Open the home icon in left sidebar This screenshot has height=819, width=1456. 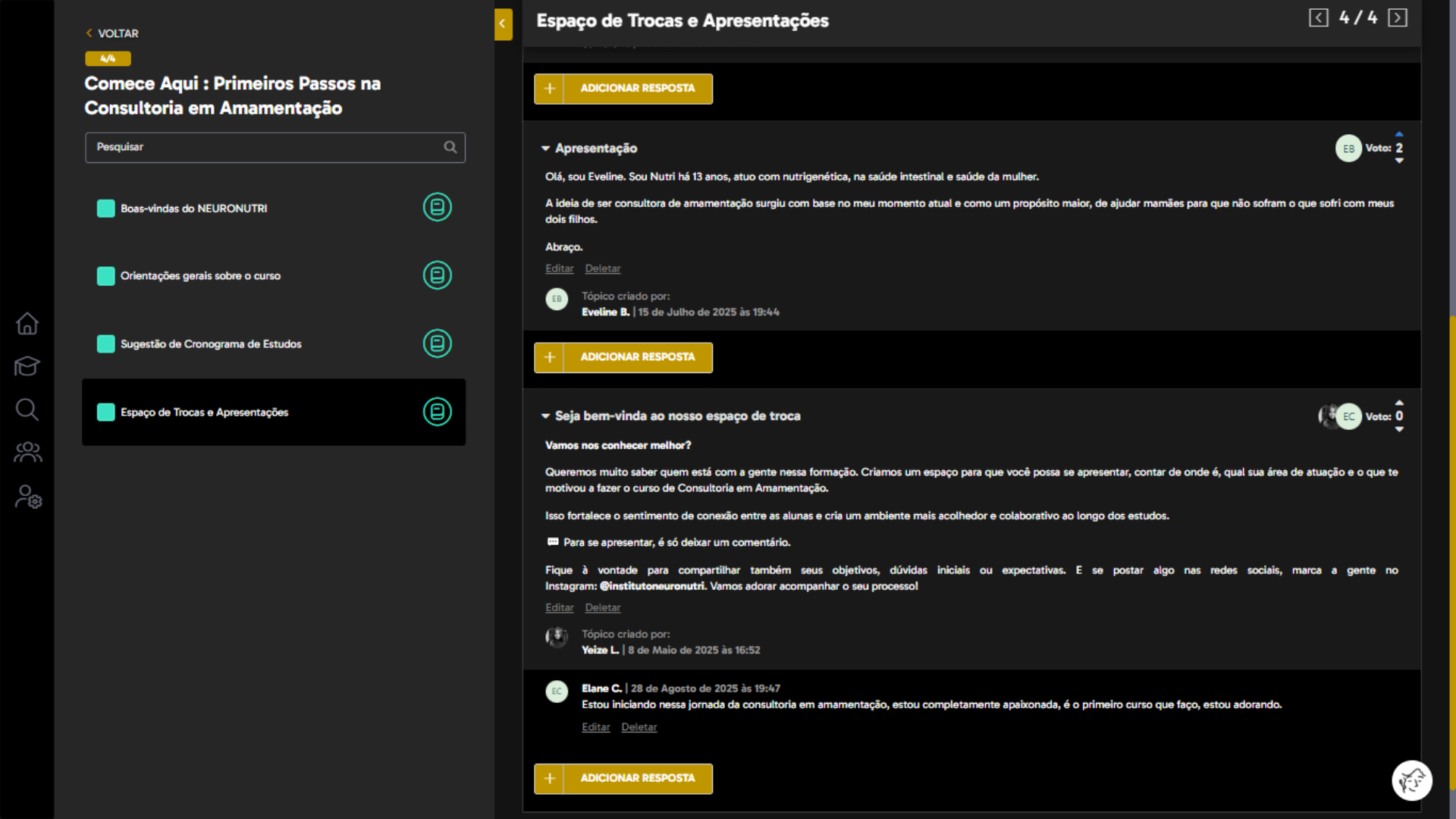tap(27, 324)
